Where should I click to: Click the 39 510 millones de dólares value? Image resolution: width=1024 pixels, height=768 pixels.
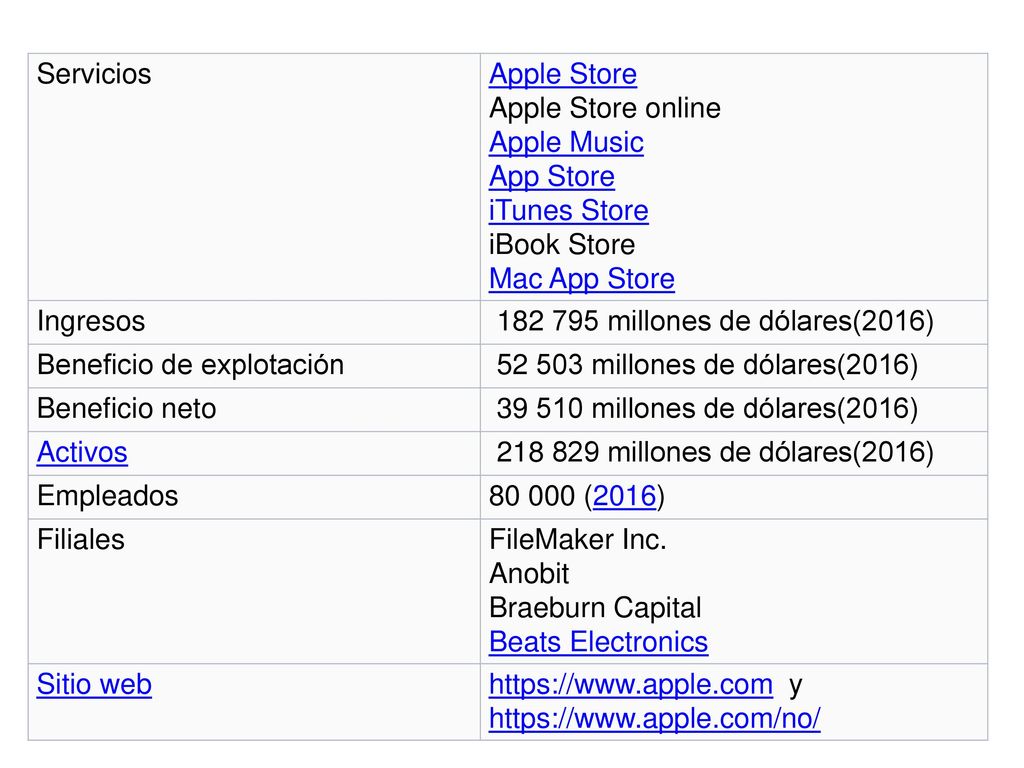point(707,408)
